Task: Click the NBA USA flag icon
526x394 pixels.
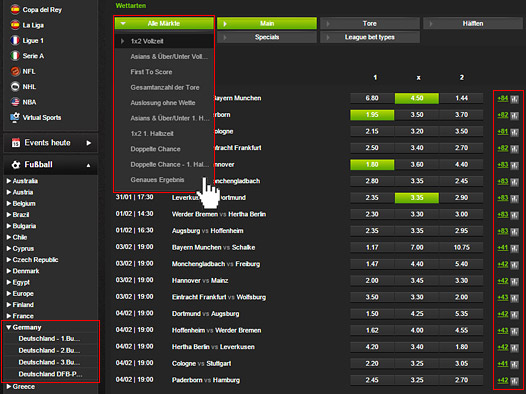Action: 15,102
